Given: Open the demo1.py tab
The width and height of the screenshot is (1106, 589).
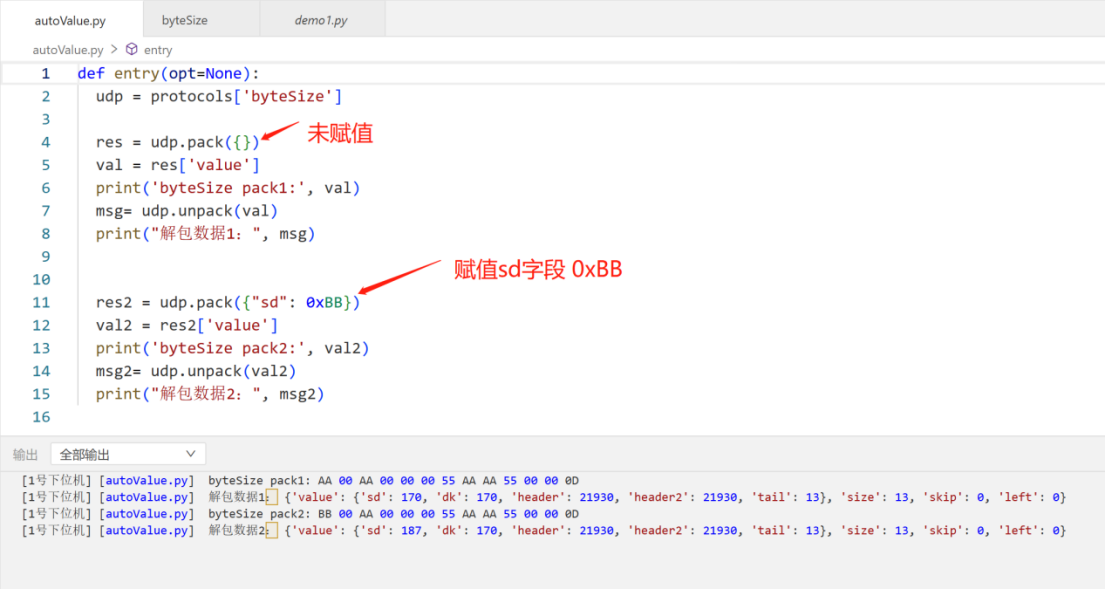Looking at the screenshot, I should click(x=321, y=20).
